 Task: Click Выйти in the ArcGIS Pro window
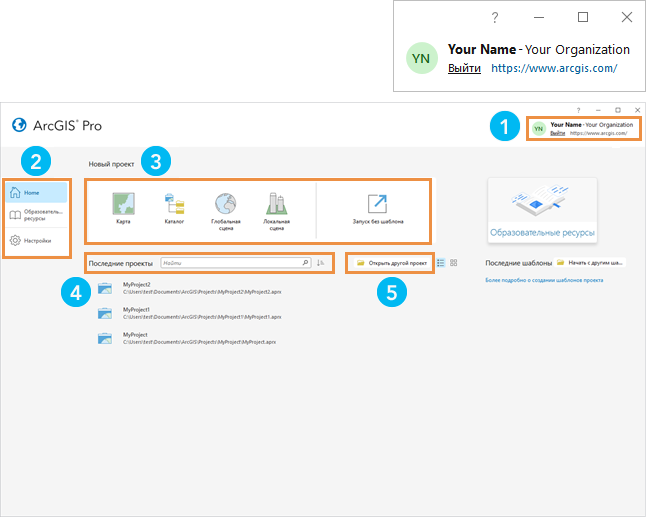[557, 133]
